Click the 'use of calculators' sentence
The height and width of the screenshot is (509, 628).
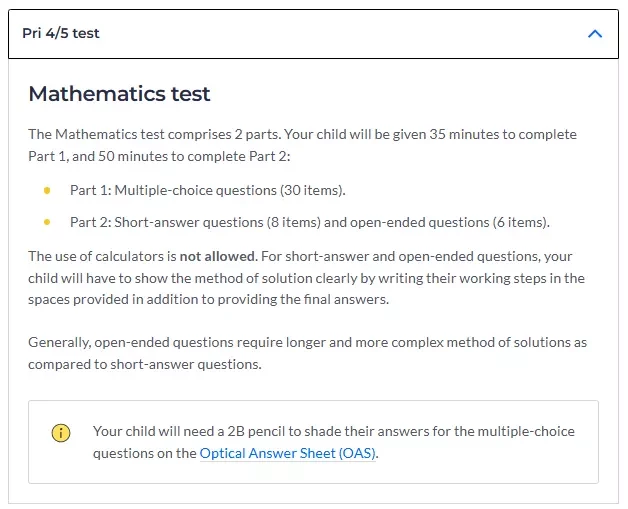tap(143, 256)
